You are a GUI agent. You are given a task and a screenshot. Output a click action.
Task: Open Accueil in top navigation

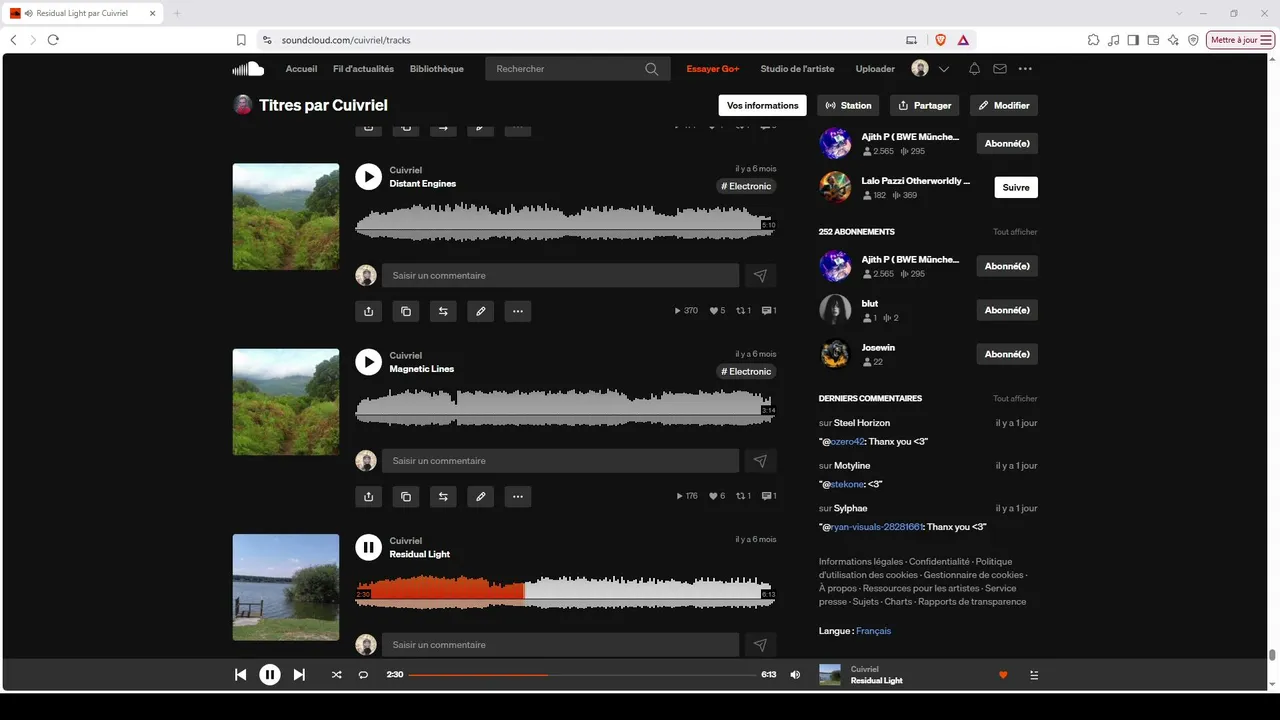click(301, 69)
